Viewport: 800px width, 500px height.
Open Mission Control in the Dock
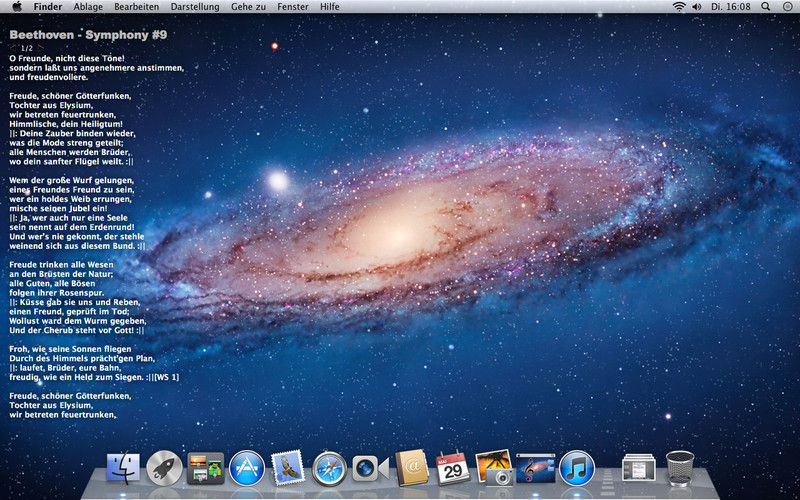point(206,468)
